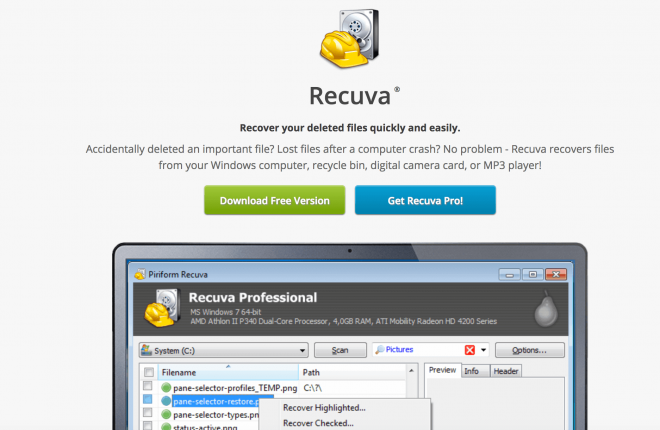Click the Scan button
The image size is (660, 430).
coord(340,350)
